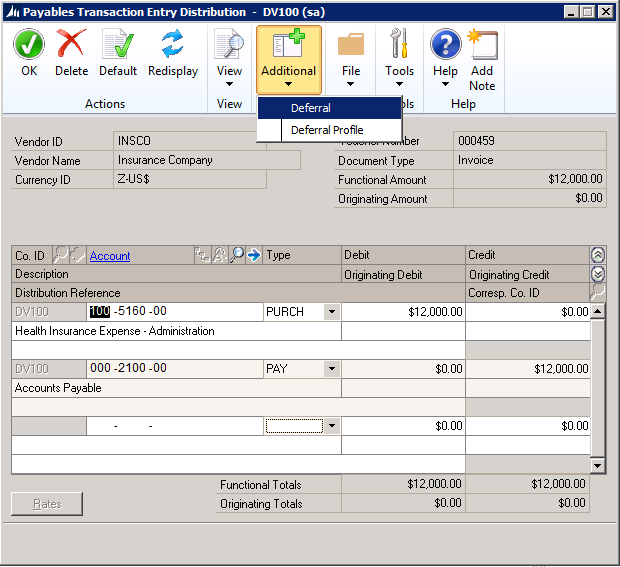620x567 pixels.
Task: Open the PURCH type dropdown
Action: coord(332,312)
